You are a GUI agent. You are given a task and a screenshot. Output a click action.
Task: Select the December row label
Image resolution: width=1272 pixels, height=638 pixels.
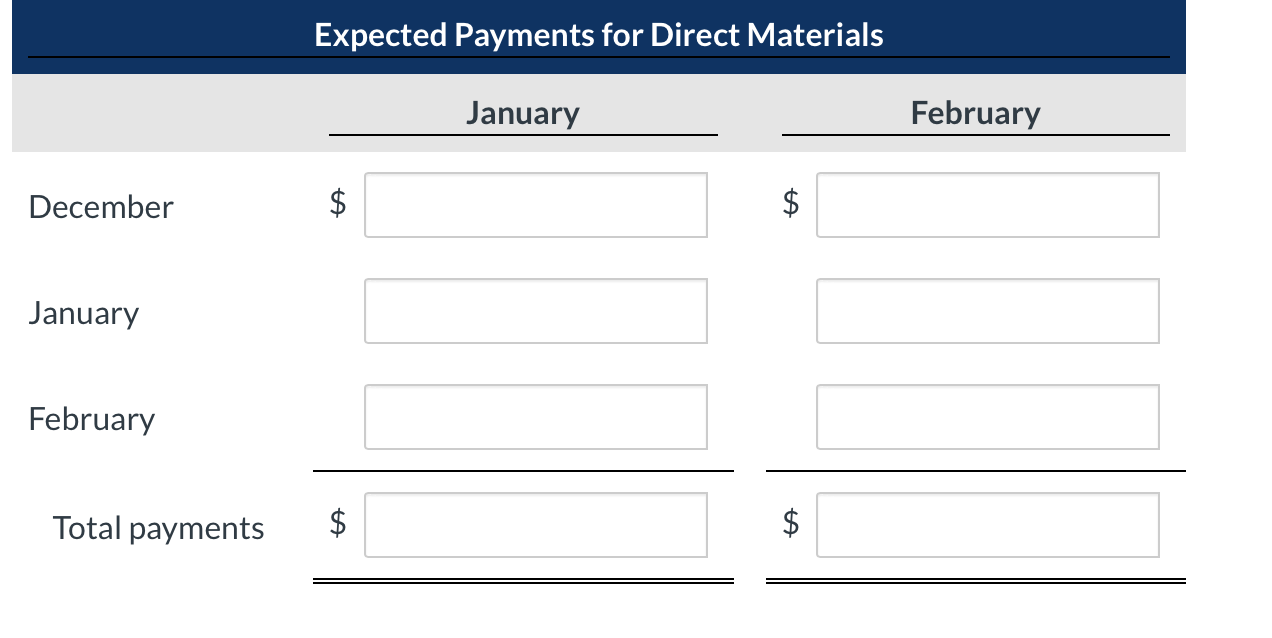click(x=100, y=207)
